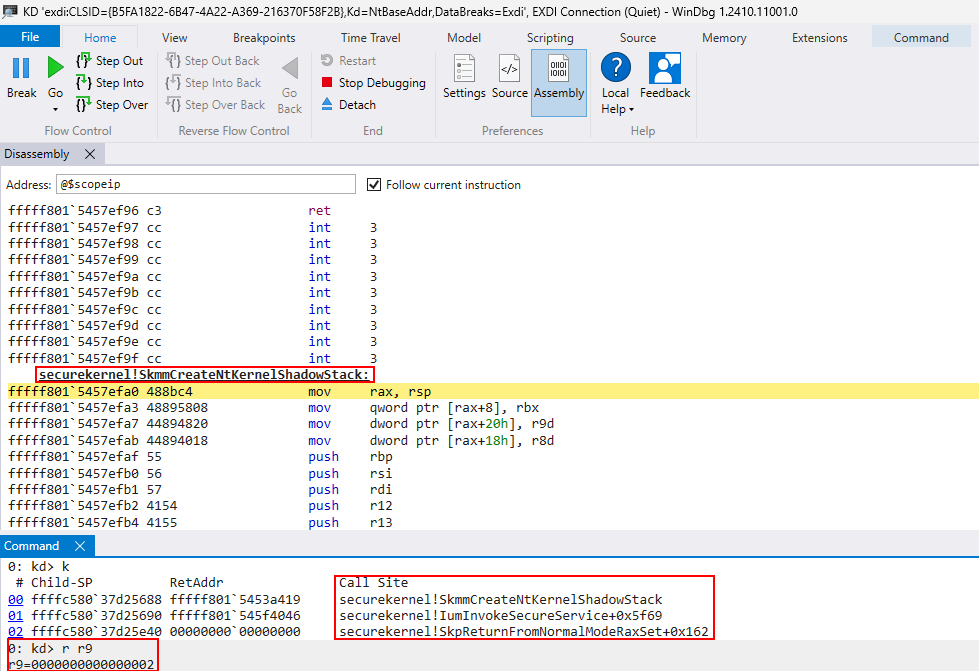Click stack frame 01 link
The image size is (979, 671).
point(16,615)
